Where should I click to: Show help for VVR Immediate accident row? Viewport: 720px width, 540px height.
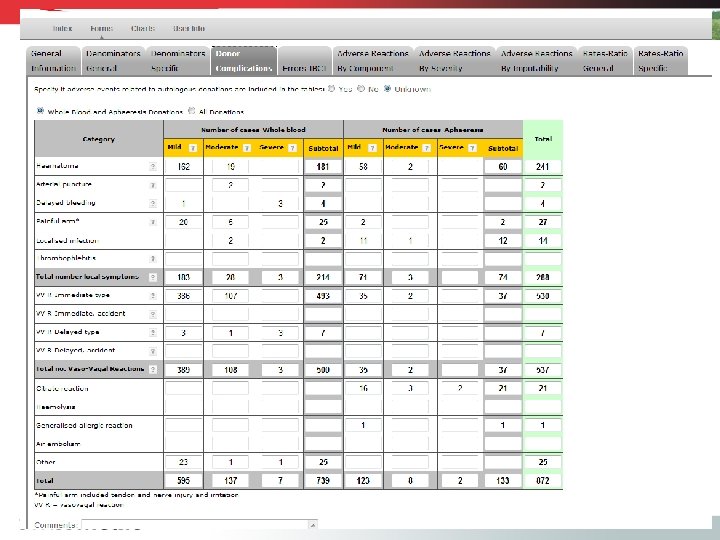pyautogui.click(x=153, y=315)
